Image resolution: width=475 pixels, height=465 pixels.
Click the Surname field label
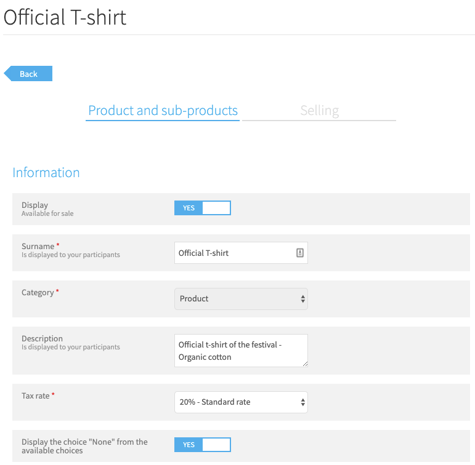(38, 246)
